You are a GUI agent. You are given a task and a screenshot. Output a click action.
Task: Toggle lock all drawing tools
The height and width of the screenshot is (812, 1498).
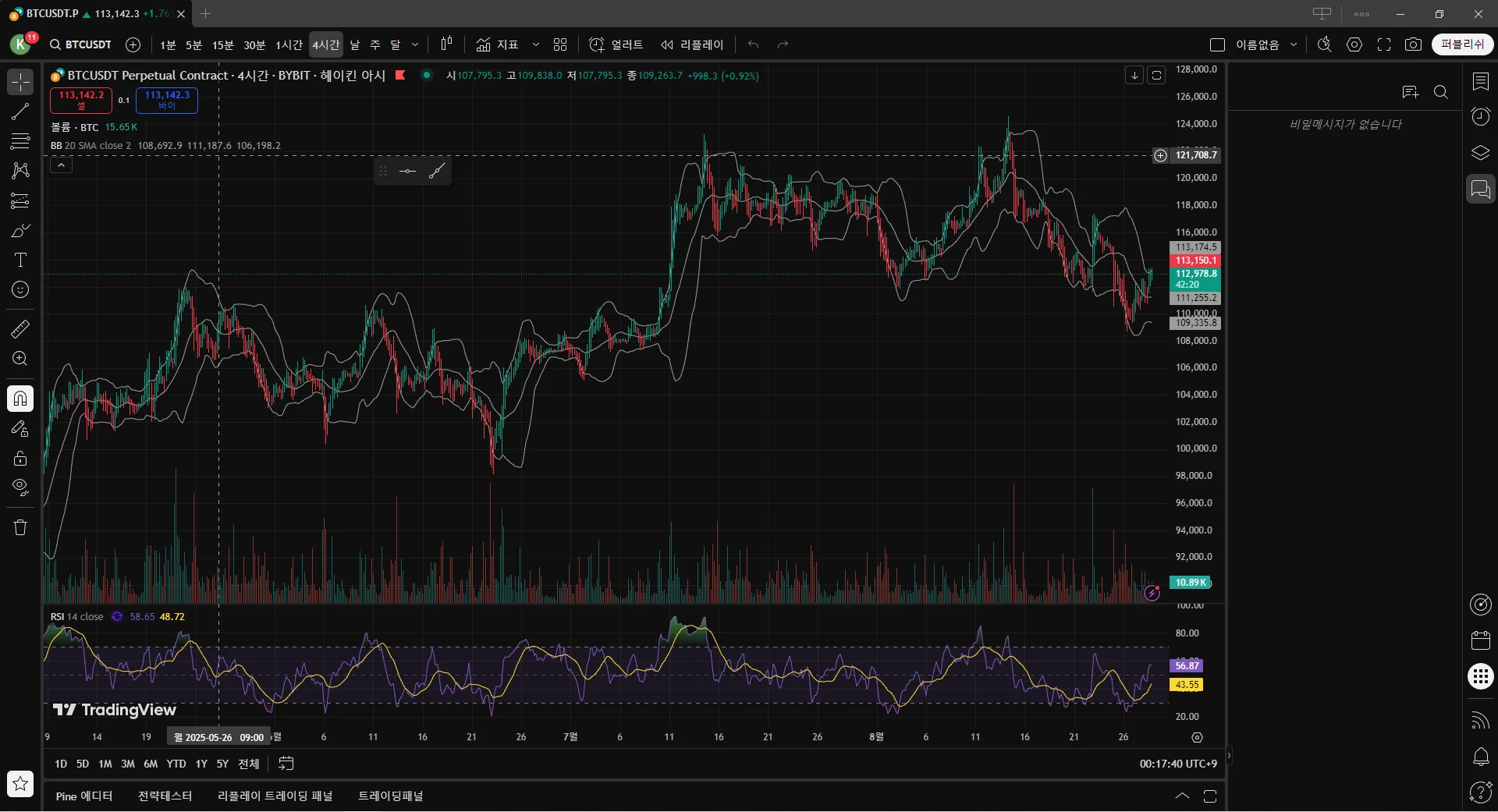click(x=20, y=458)
